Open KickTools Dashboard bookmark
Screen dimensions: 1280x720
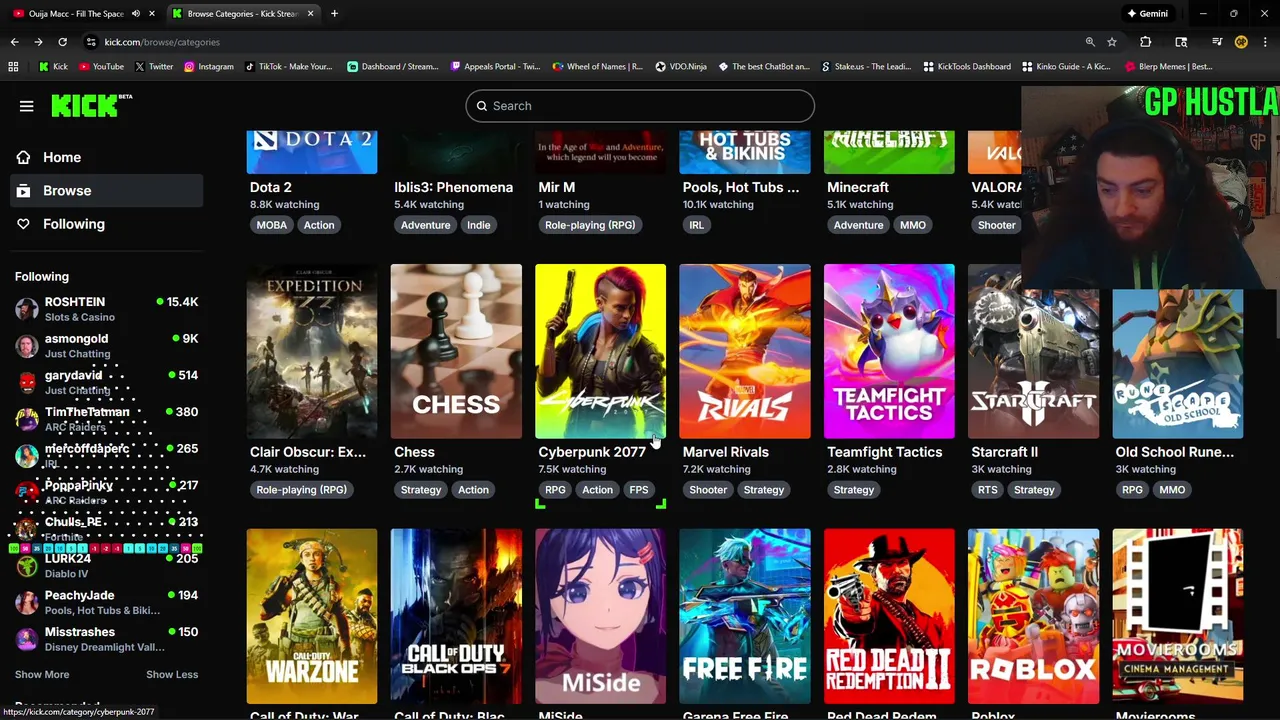point(967,67)
